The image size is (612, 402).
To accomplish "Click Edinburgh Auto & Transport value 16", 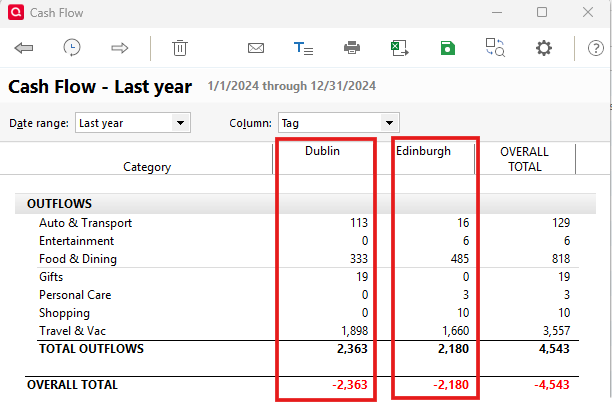I will click(x=463, y=223).
